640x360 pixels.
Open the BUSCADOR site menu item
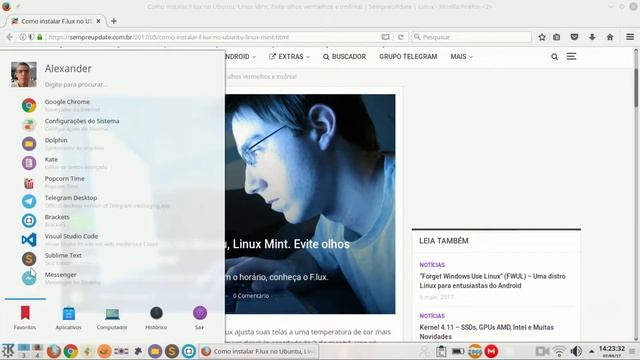point(344,57)
